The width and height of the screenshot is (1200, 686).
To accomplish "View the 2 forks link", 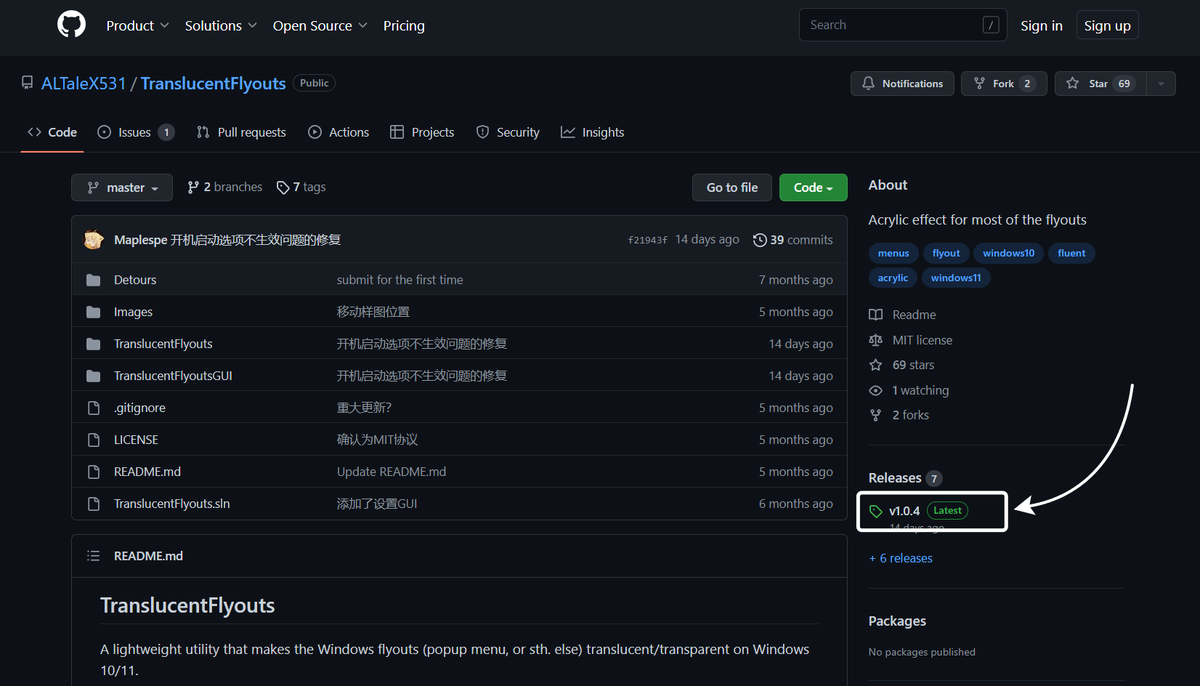I will (898, 415).
